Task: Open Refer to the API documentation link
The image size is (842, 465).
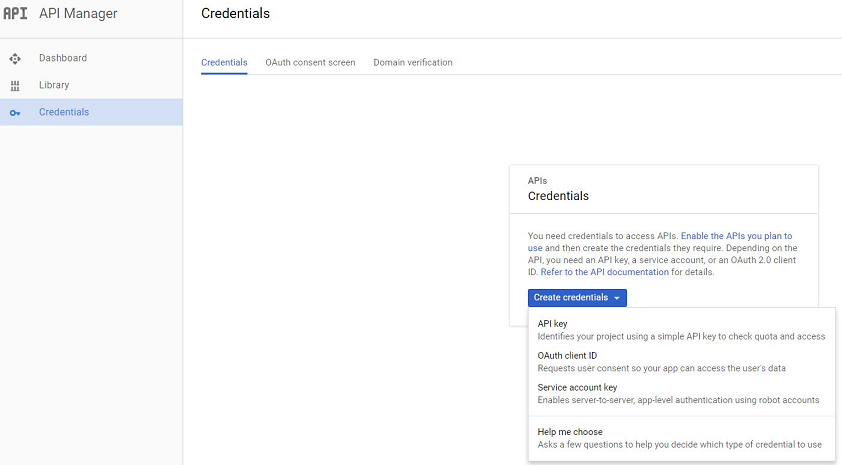Action: (605, 272)
